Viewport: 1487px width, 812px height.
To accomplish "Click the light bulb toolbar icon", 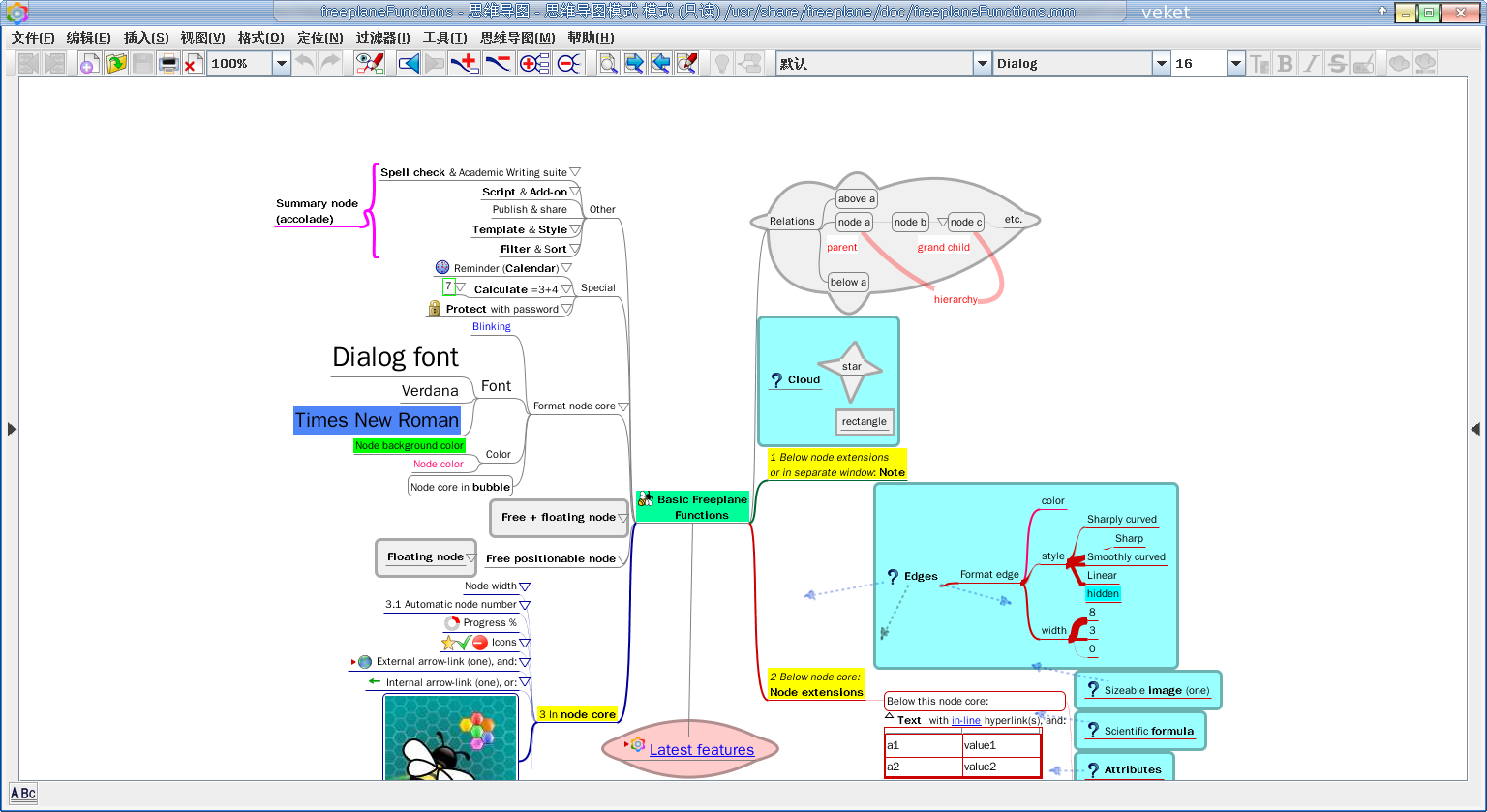I will coord(721,64).
